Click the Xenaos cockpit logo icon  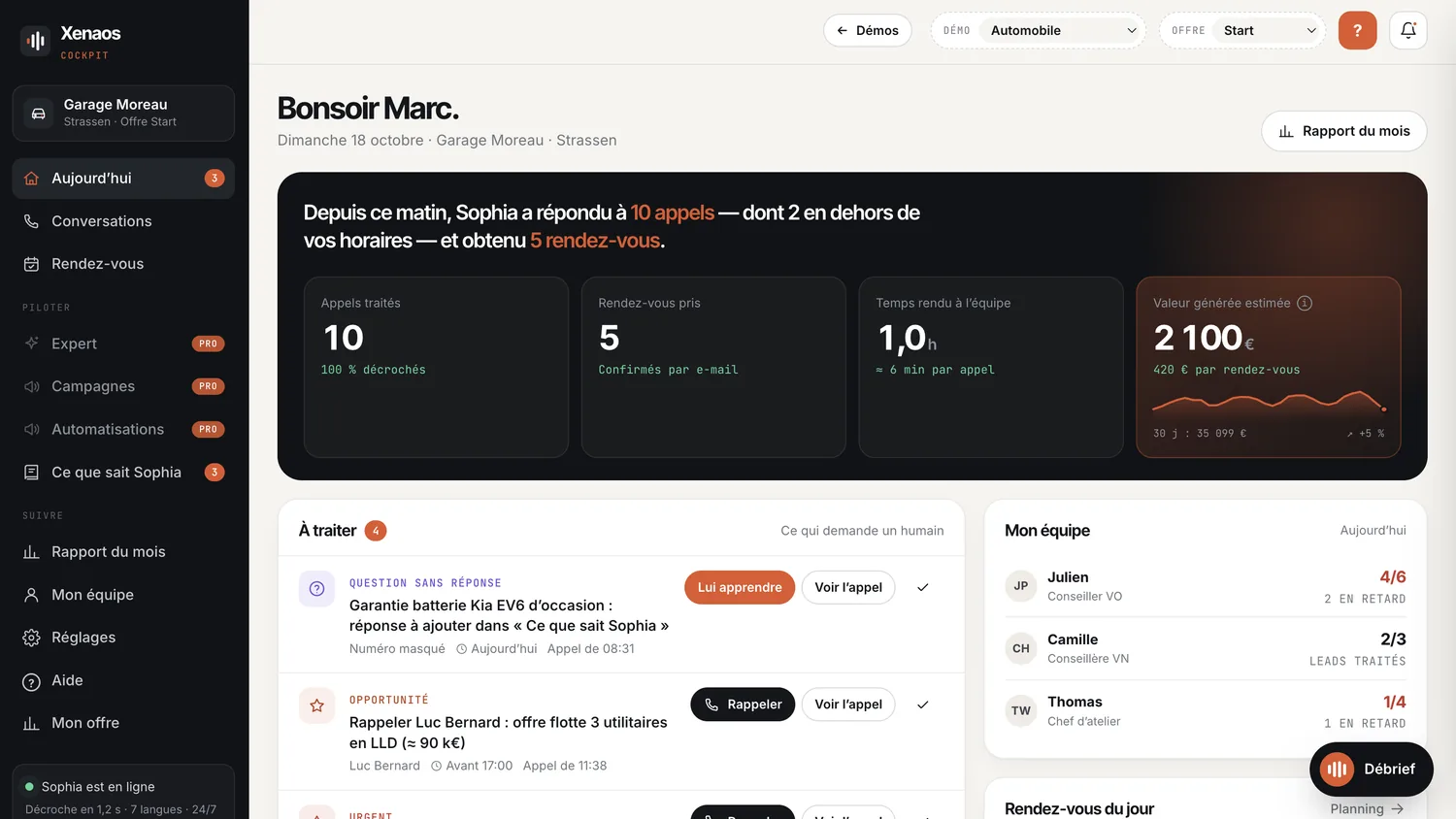(x=36, y=41)
